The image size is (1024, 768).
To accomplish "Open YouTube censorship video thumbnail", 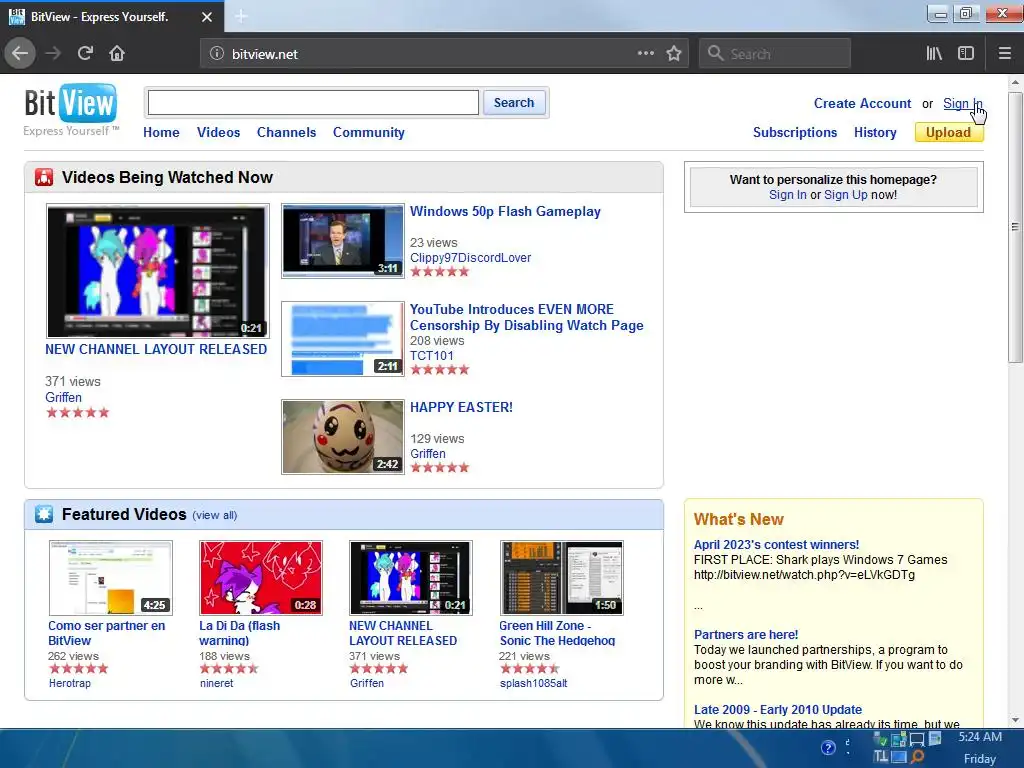I will [x=343, y=339].
